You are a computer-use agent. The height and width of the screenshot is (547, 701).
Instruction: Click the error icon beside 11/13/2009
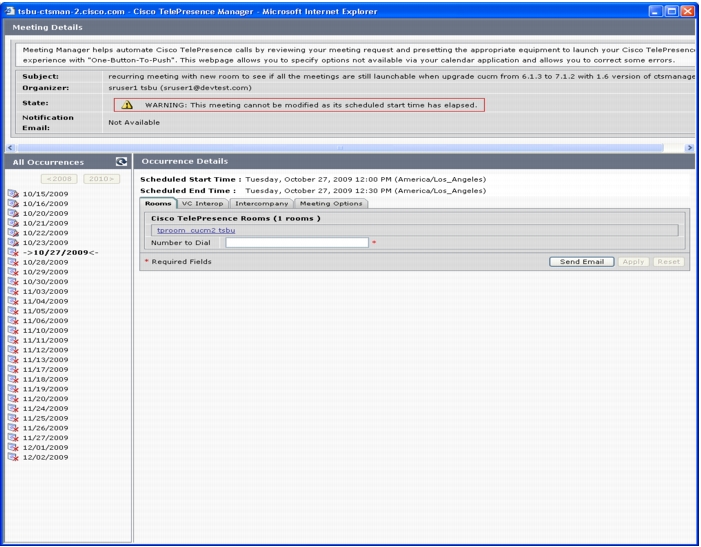coord(13,360)
